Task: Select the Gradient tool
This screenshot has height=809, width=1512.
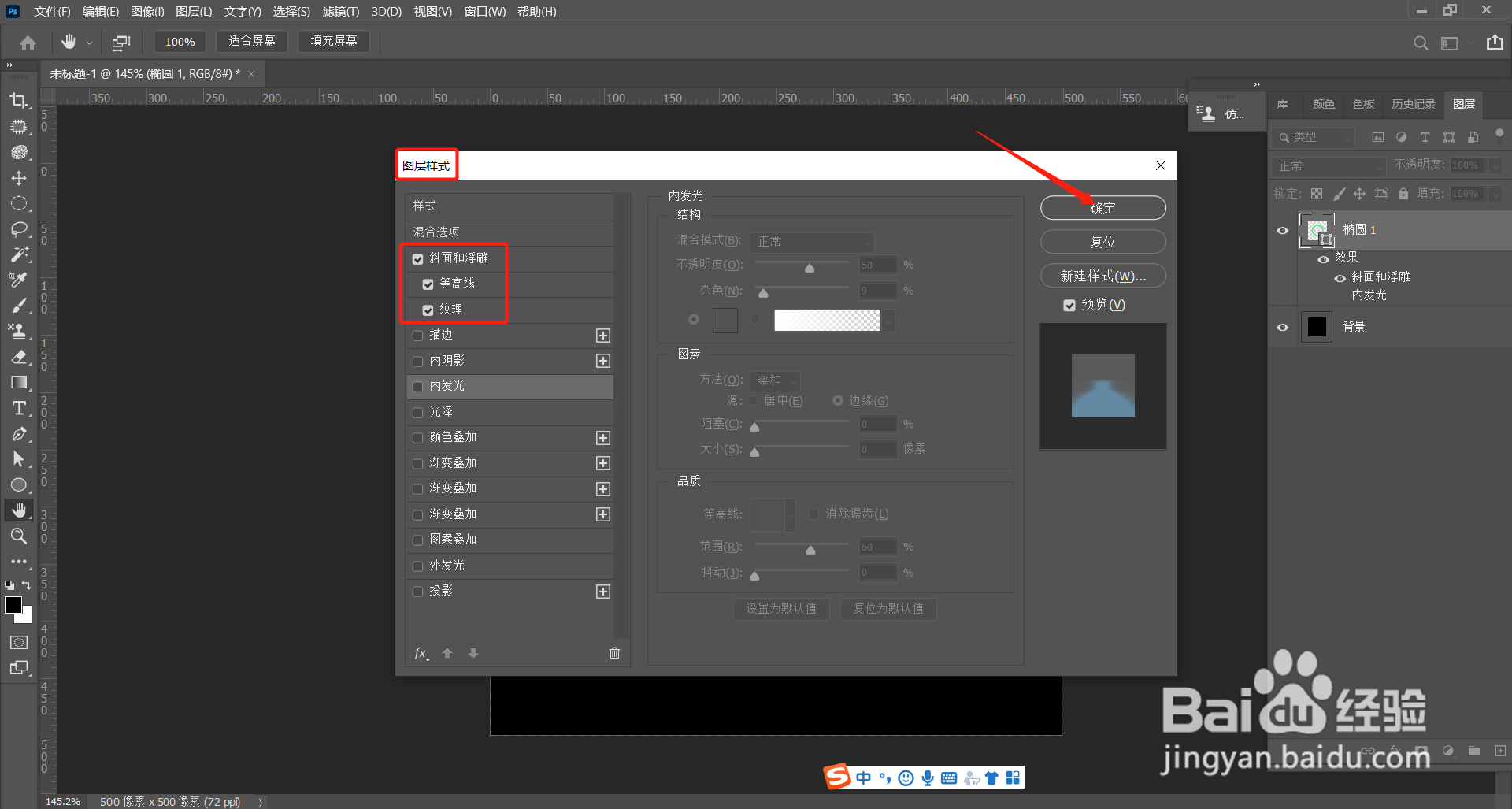Action: [19, 382]
